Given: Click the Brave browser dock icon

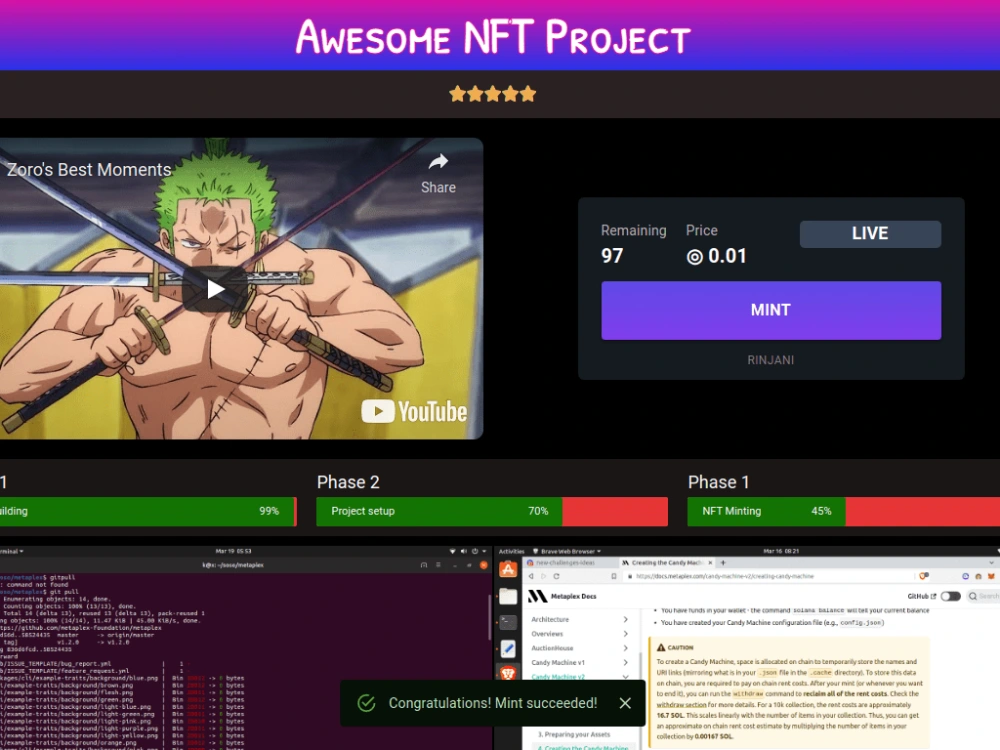Looking at the screenshot, I should click(508, 673).
